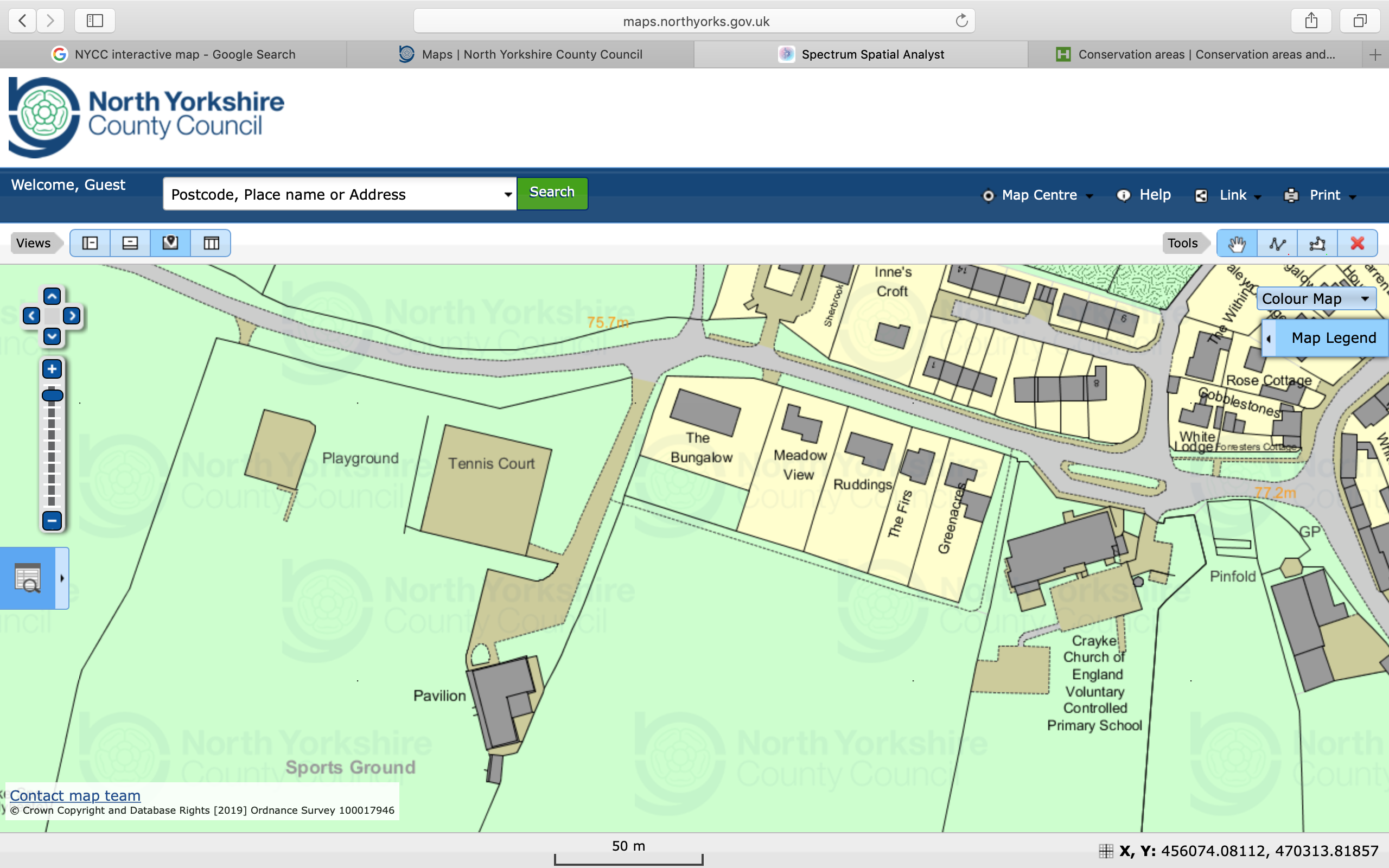This screenshot has height=868, width=1389.
Task: Toggle the bottom panel view button
Action: click(130, 244)
